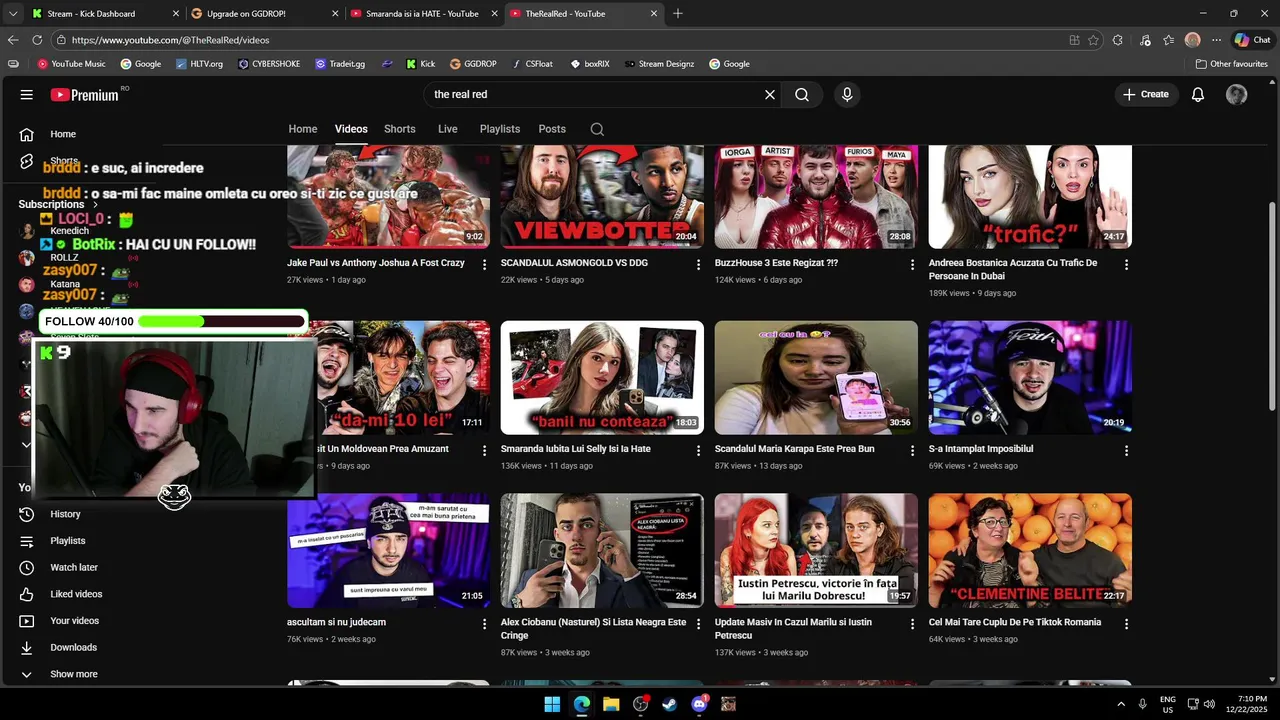Image resolution: width=1280 pixels, height=720 pixels.
Task: Play the CLEMENTINE BELITE video thumbnail
Action: (1030, 550)
